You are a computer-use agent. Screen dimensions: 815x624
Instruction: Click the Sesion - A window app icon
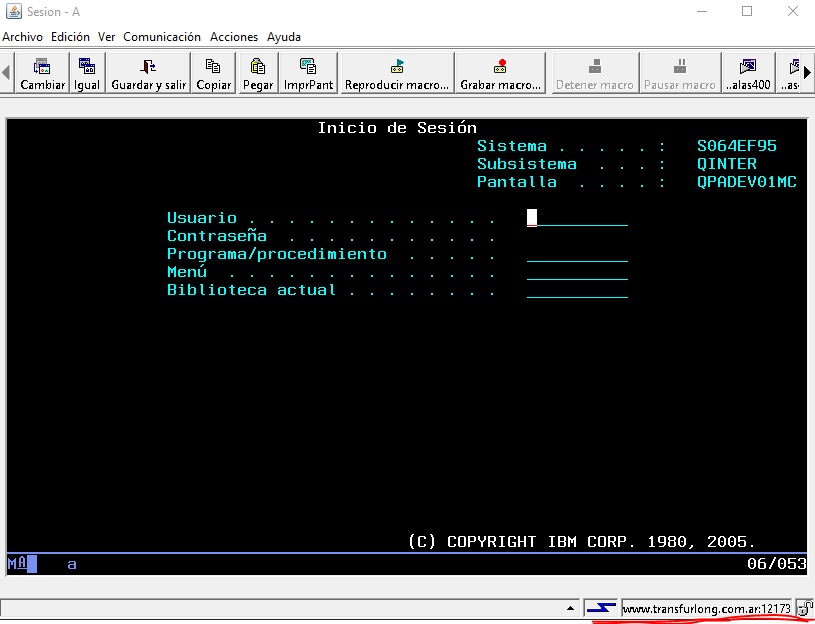[x=14, y=11]
